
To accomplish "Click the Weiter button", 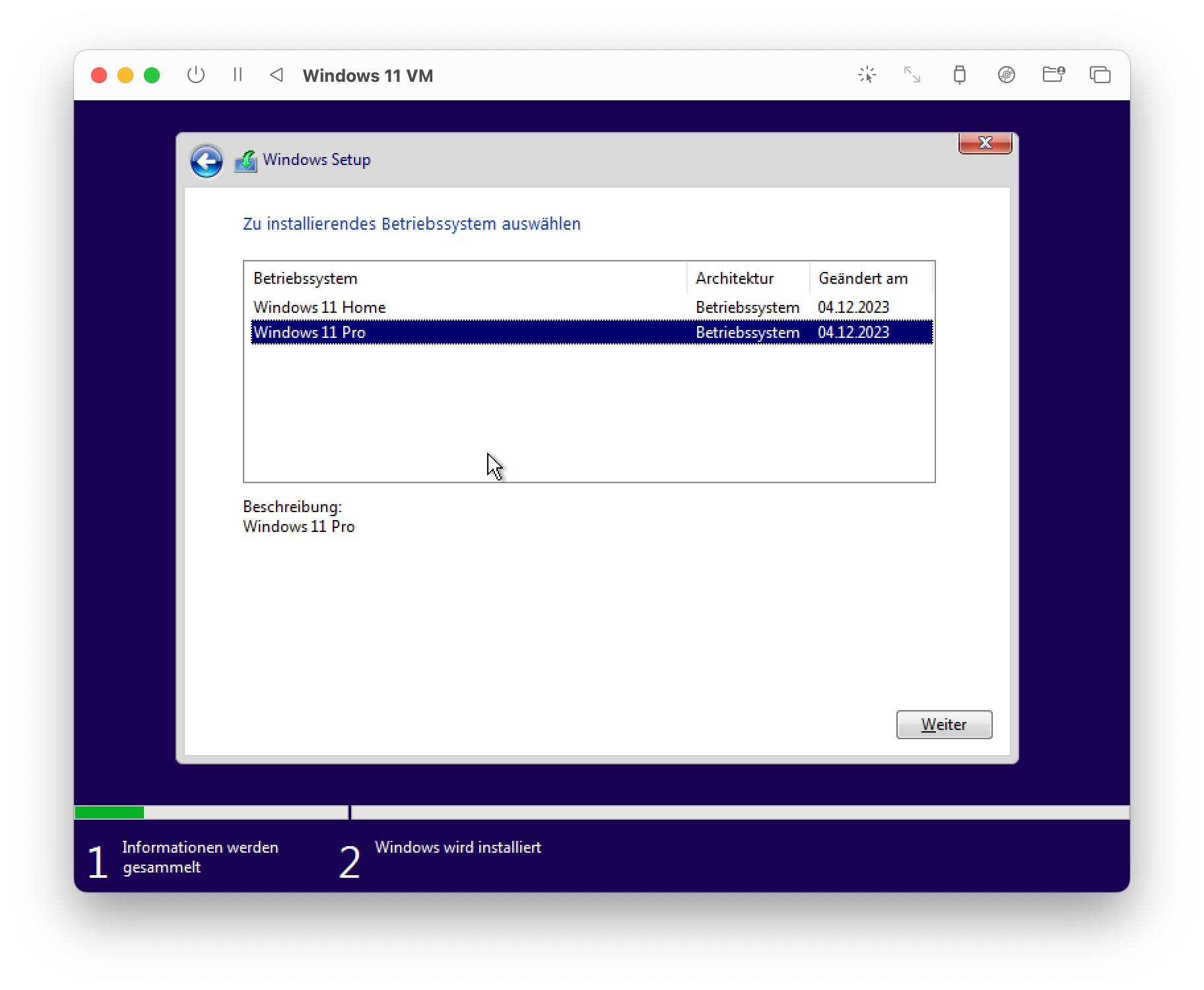I will click(x=944, y=725).
